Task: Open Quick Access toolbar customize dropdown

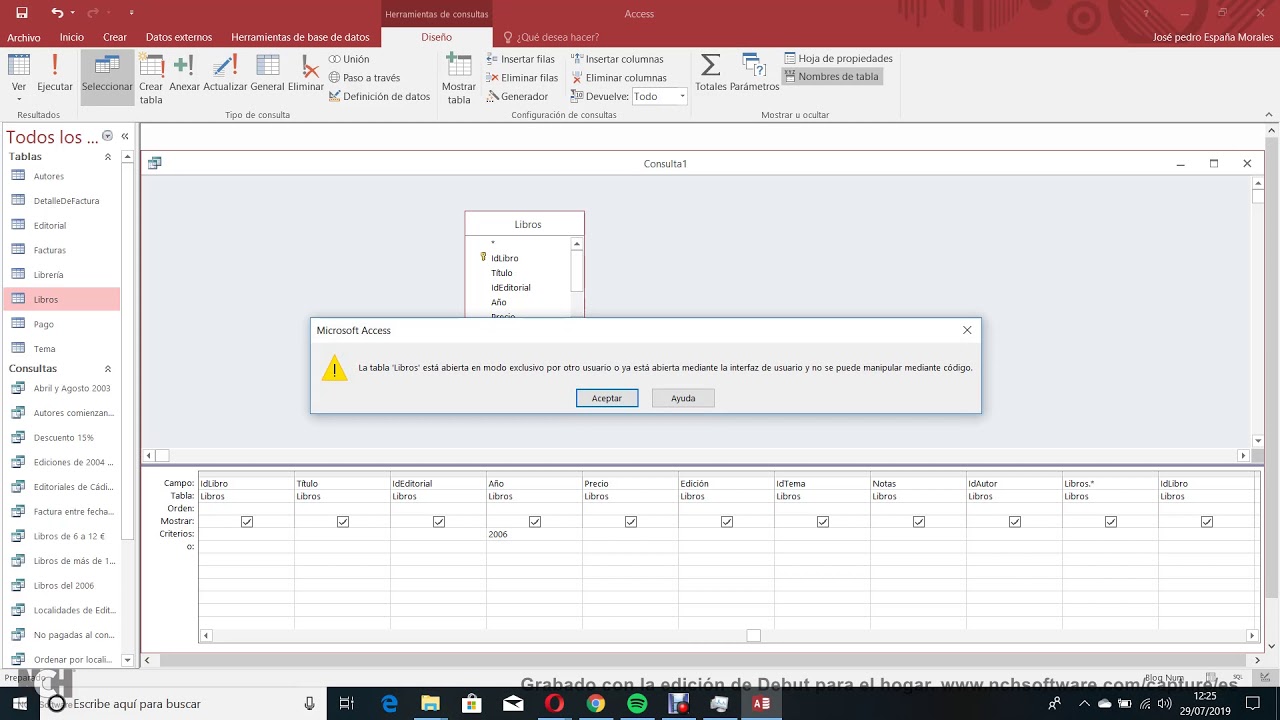Action: pos(132,13)
